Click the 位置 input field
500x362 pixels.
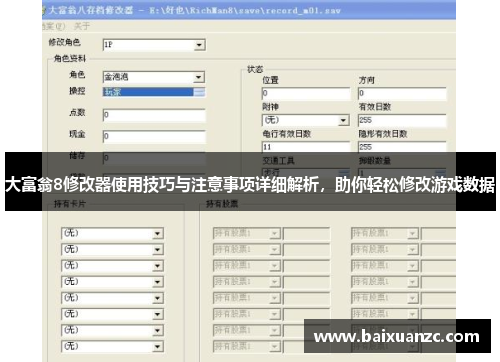coord(306,93)
